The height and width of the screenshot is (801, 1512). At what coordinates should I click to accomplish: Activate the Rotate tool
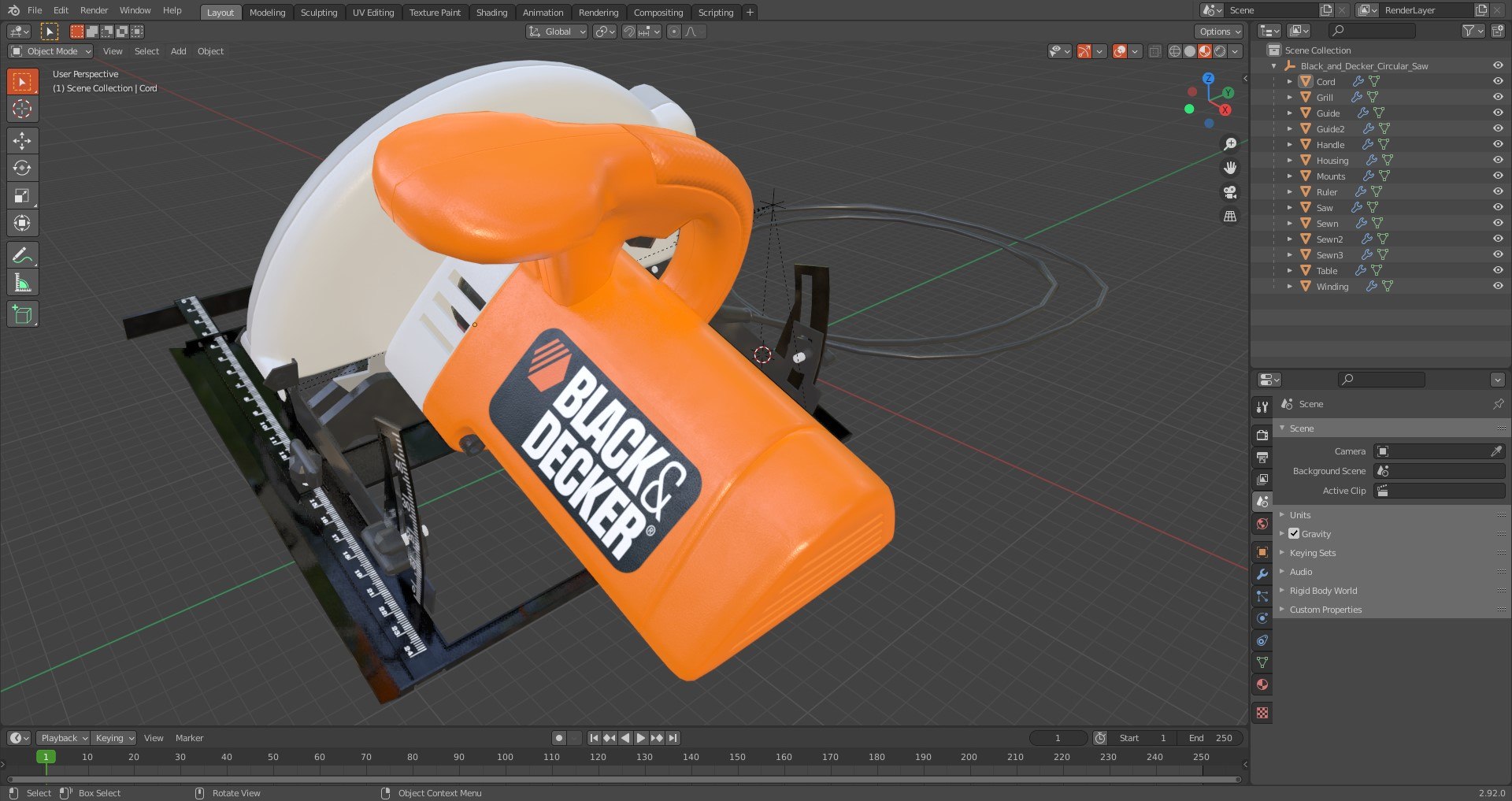click(22, 168)
